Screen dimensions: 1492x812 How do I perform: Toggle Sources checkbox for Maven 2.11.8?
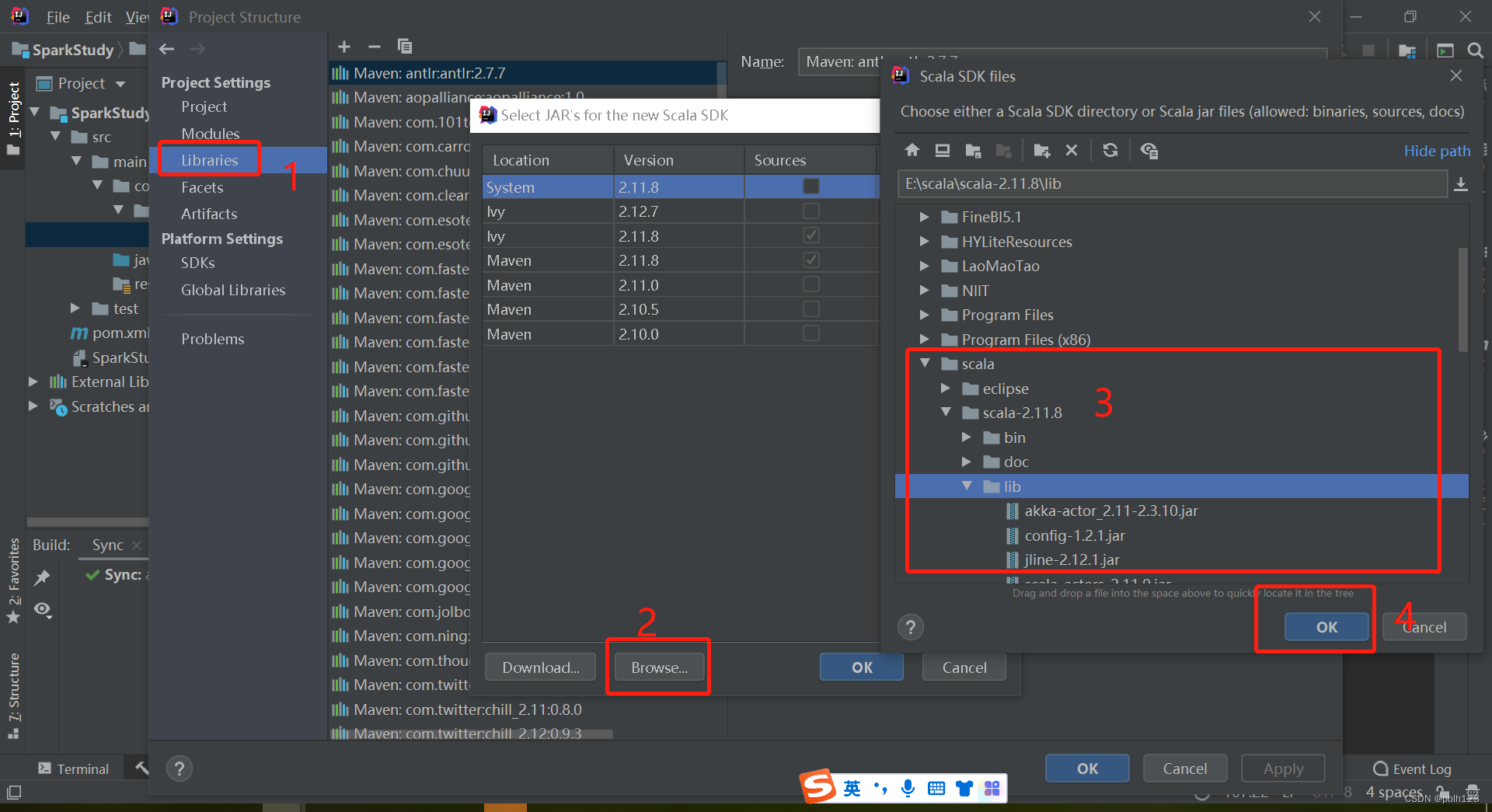810,260
